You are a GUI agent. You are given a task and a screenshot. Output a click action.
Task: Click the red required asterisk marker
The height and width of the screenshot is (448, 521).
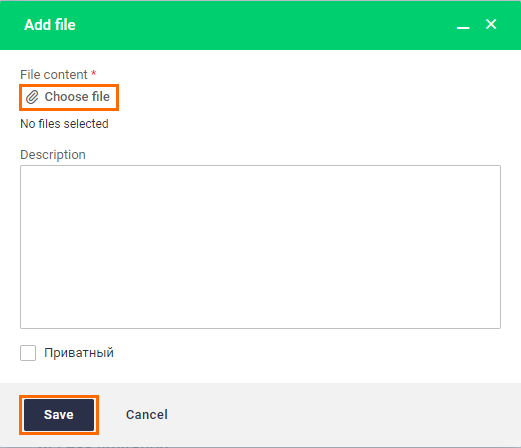tap(94, 73)
